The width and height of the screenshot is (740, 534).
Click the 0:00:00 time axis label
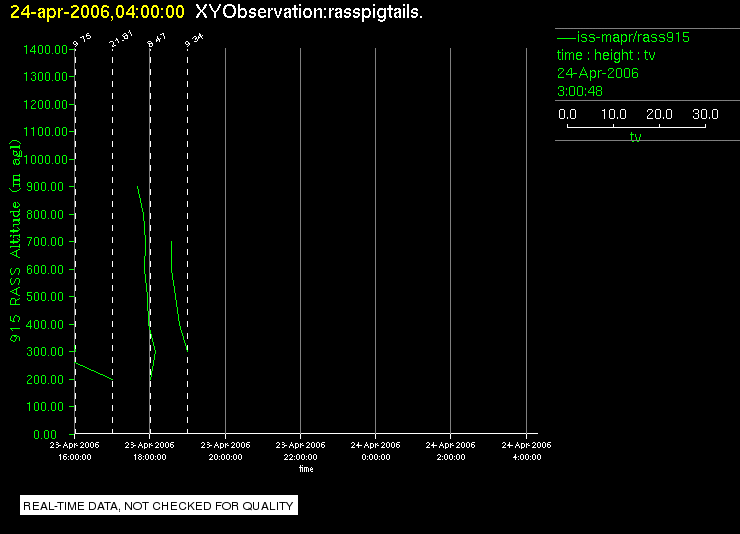click(x=376, y=457)
